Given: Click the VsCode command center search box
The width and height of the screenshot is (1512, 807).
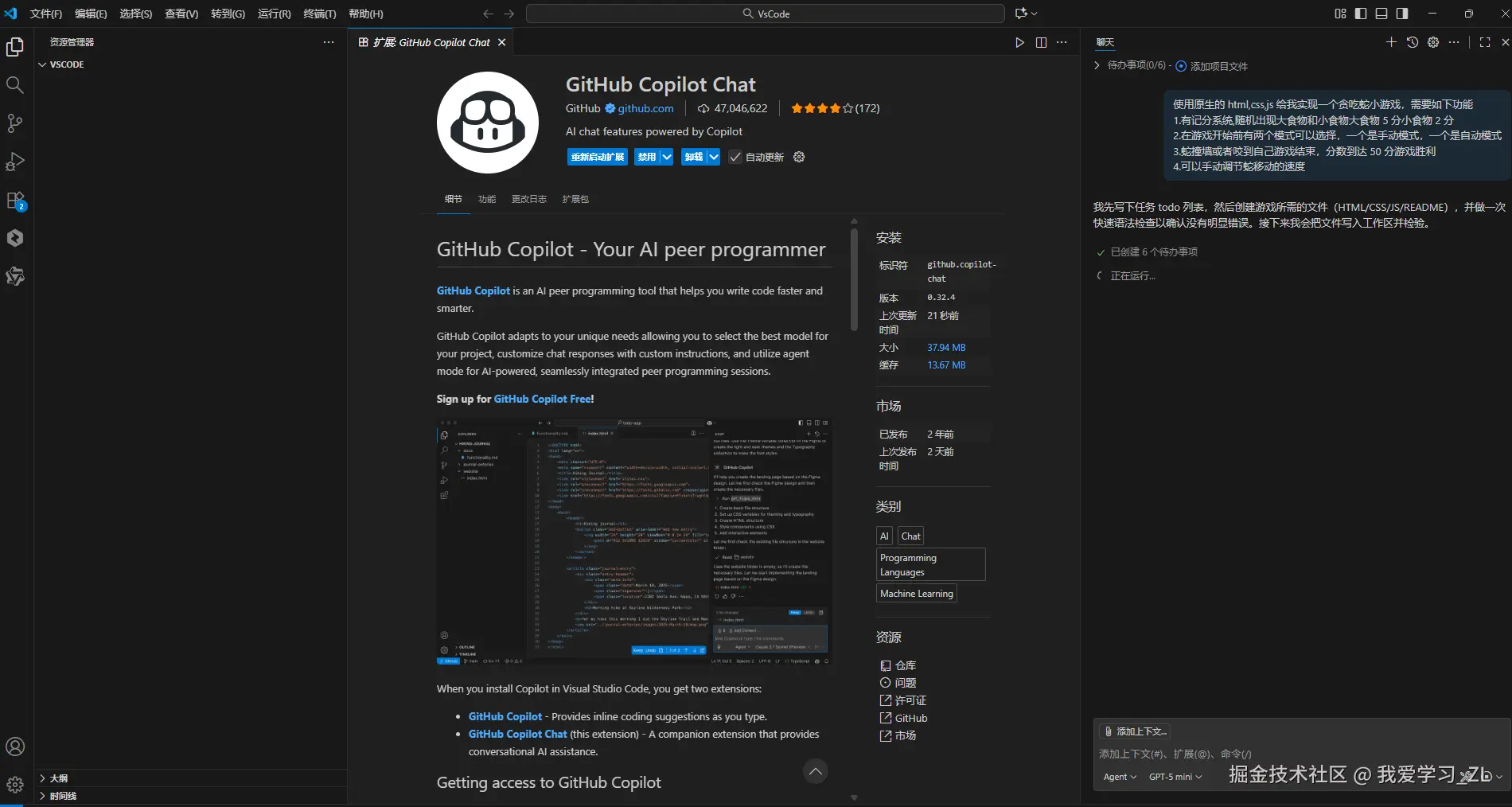Looking at the screenshot, I should [x=765, y=14].
